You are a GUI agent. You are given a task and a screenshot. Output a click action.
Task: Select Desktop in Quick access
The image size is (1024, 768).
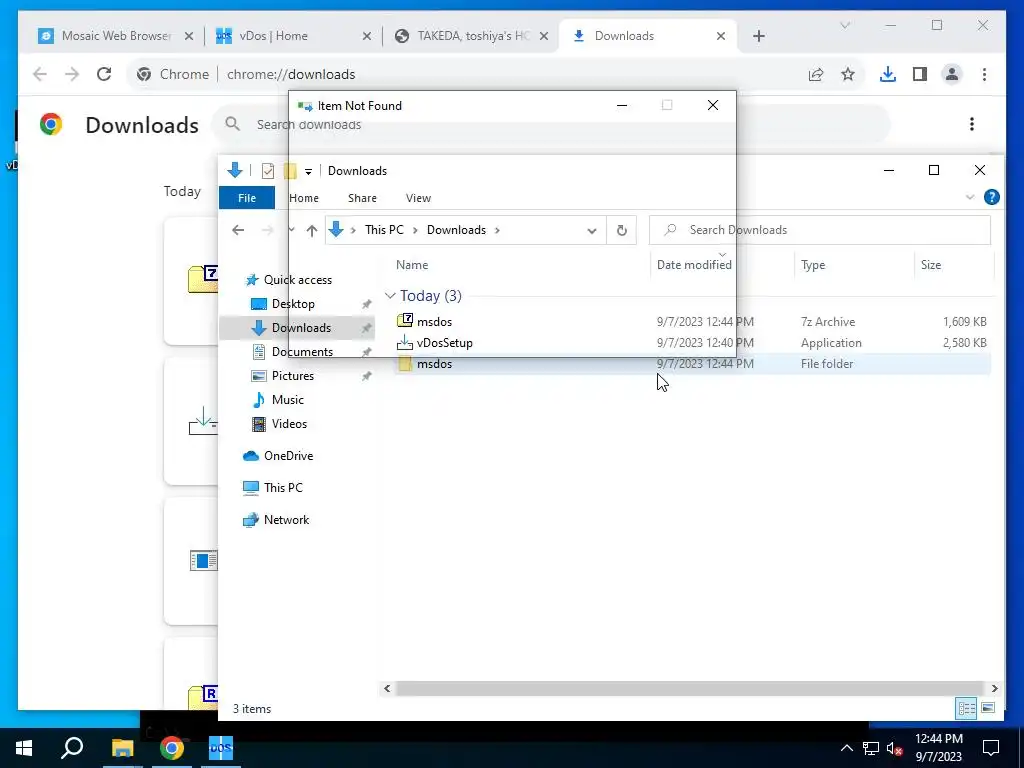click(x=293, y=304)
